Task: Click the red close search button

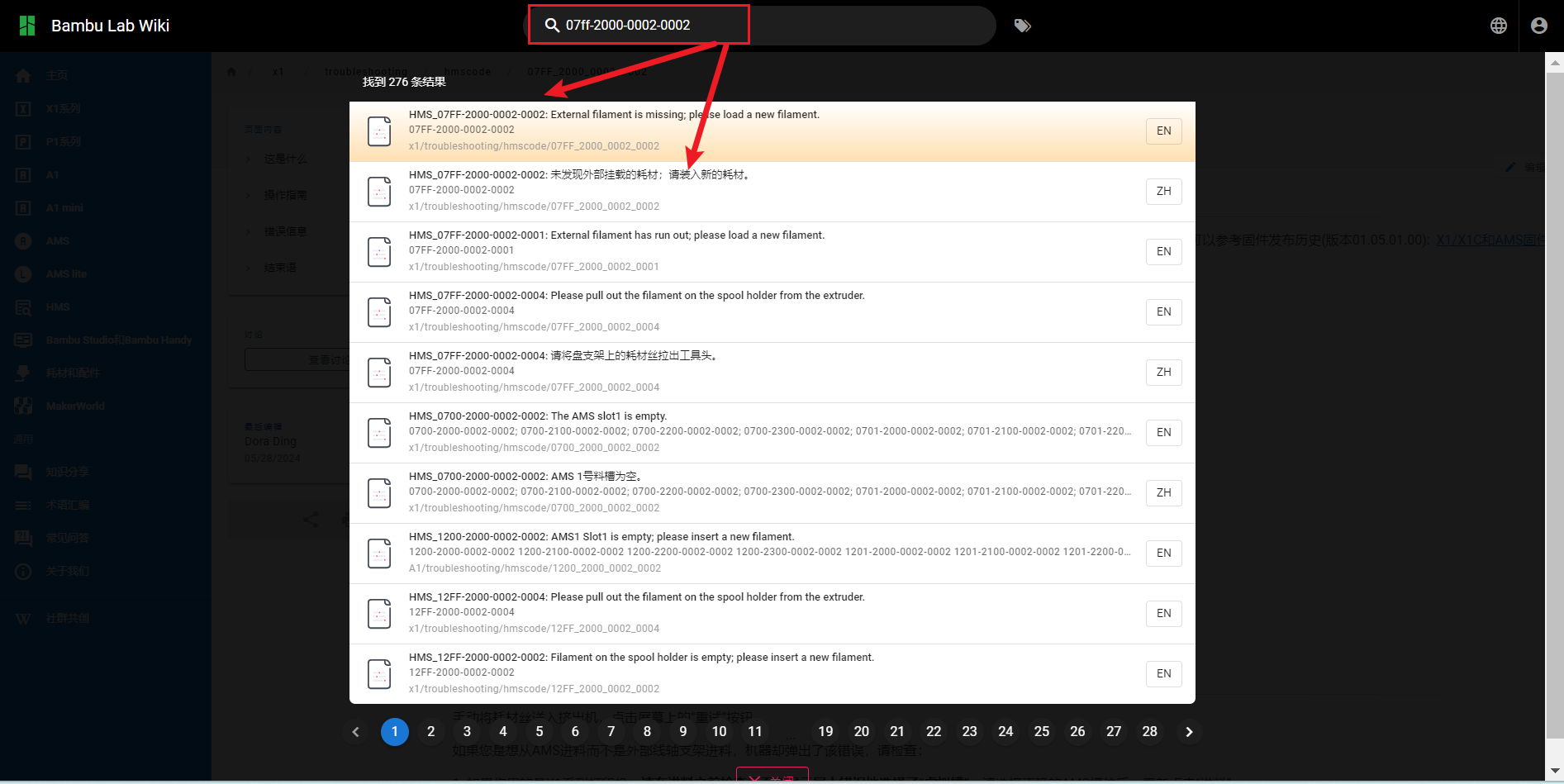Action: 772,777
